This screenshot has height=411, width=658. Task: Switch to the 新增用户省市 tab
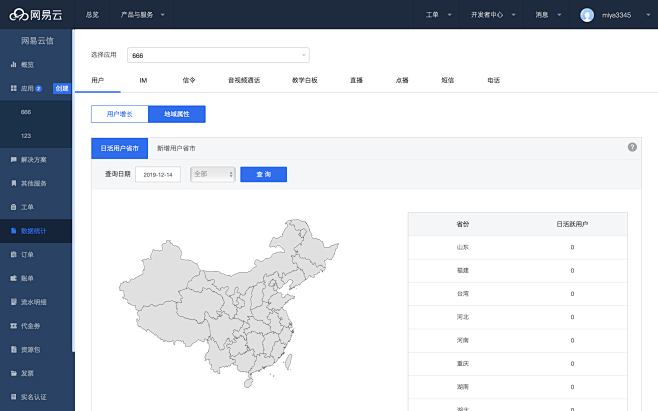[x=175, y=148]
